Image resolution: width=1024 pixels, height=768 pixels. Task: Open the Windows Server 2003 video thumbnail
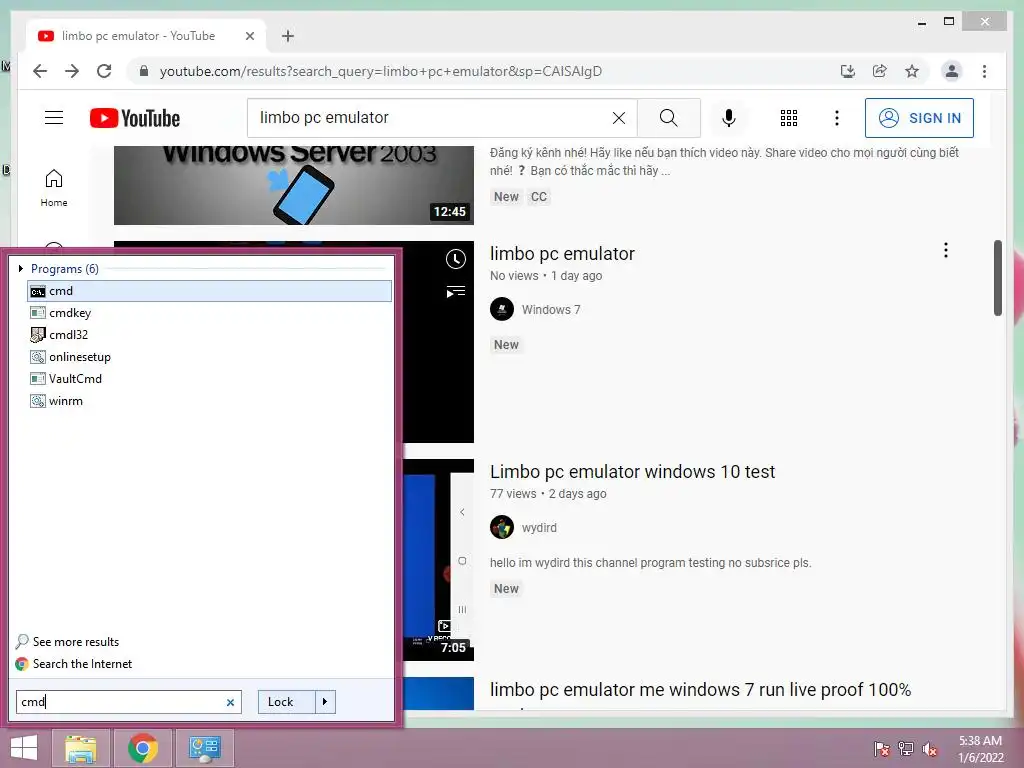coord(294,185)
